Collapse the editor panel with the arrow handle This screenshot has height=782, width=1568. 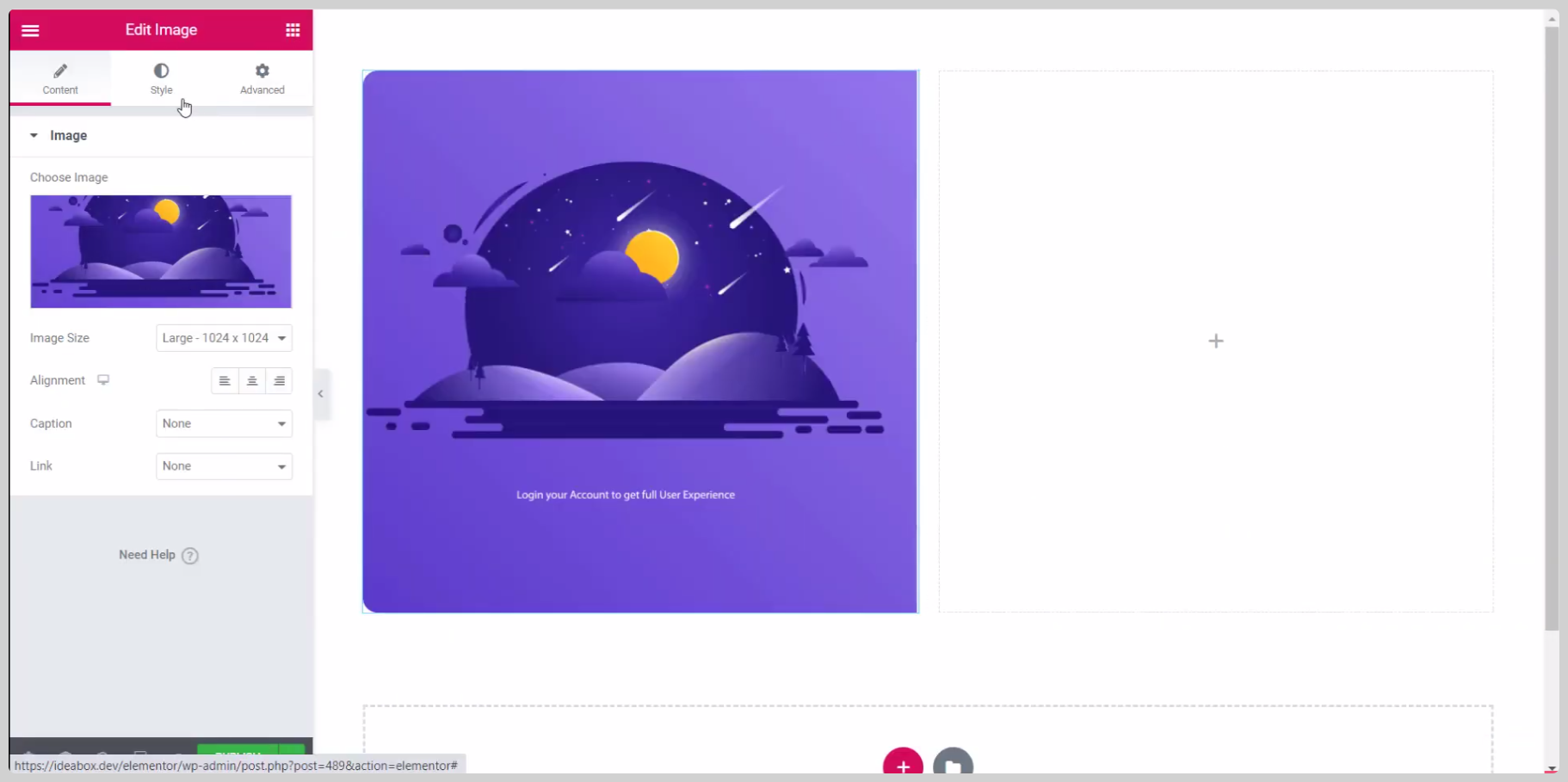tap(321, 394)
